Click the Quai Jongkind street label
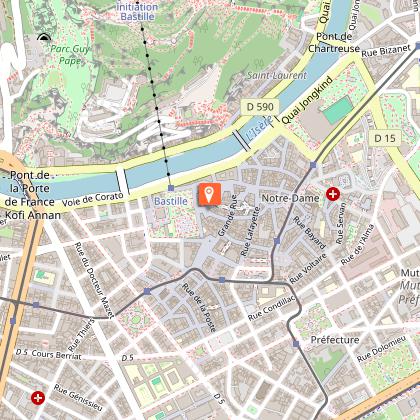Viewport: 420px width, 420px height. [307, 100]
